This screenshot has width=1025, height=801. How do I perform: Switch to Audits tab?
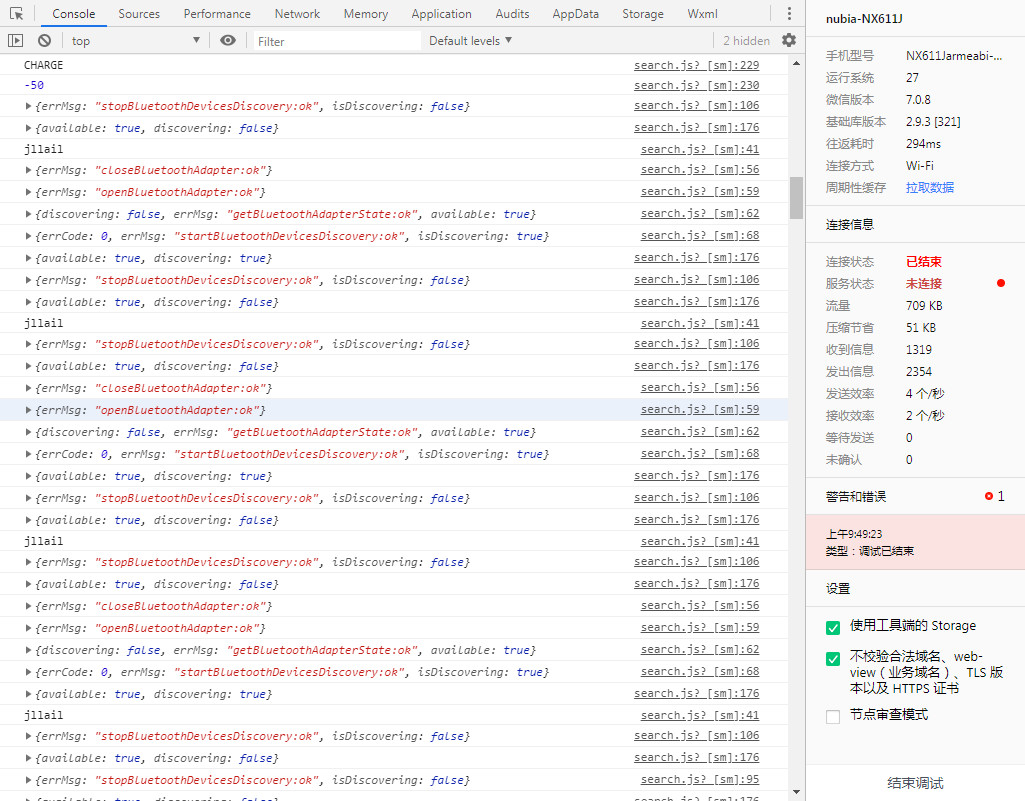pos(512,14)
